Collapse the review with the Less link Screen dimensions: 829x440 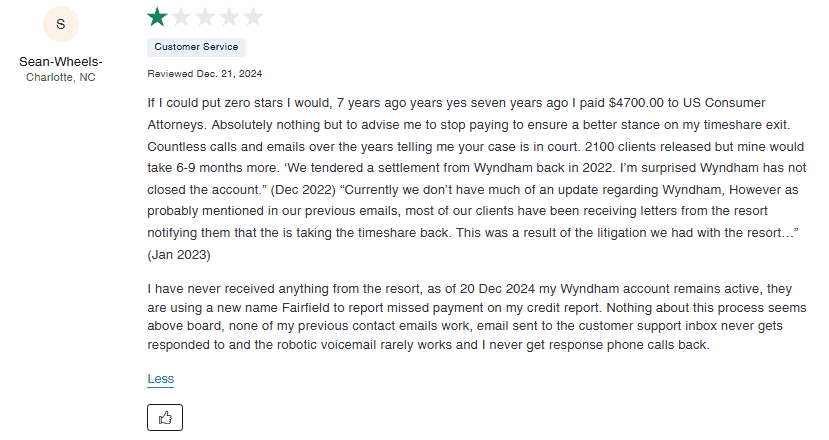point(160,378)
